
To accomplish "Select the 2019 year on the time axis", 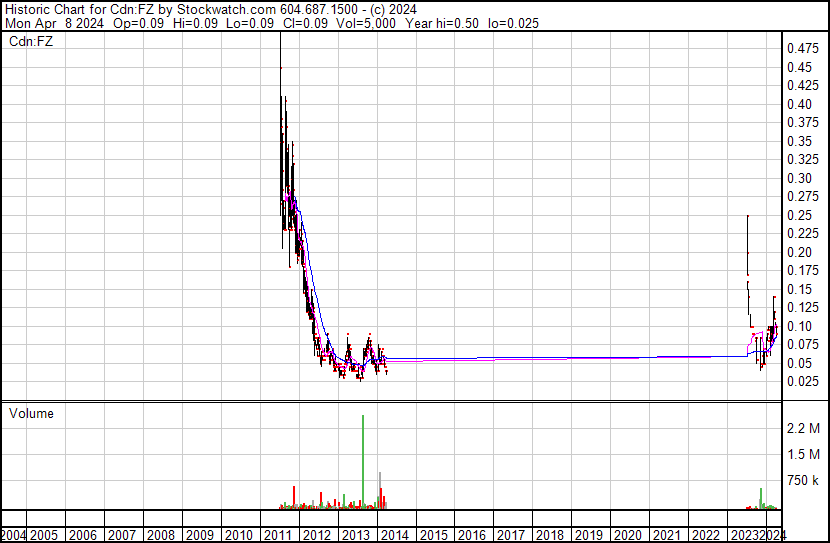I will click(x=589, y=536).
